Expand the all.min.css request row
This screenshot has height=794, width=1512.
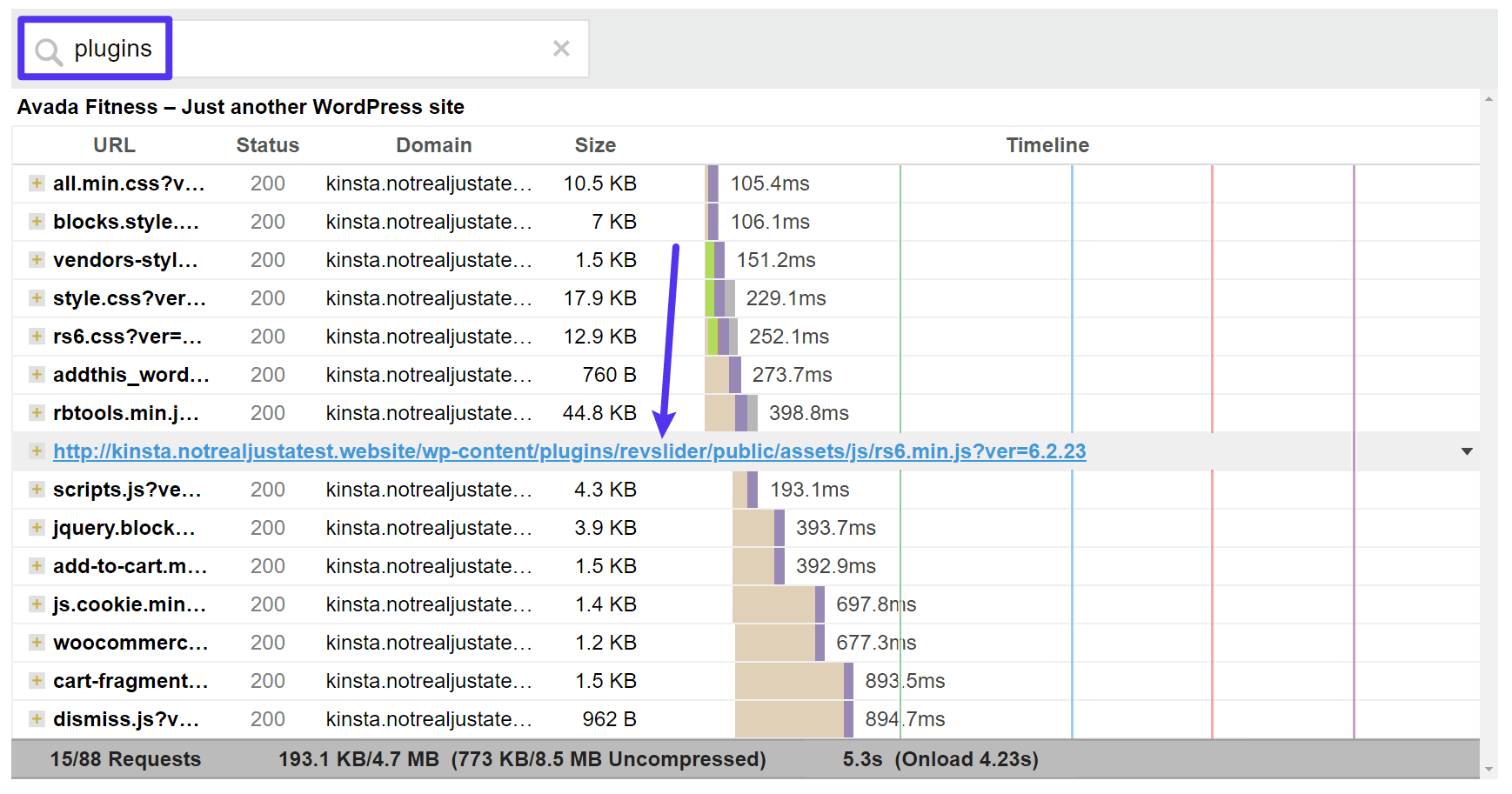[36, 183]
